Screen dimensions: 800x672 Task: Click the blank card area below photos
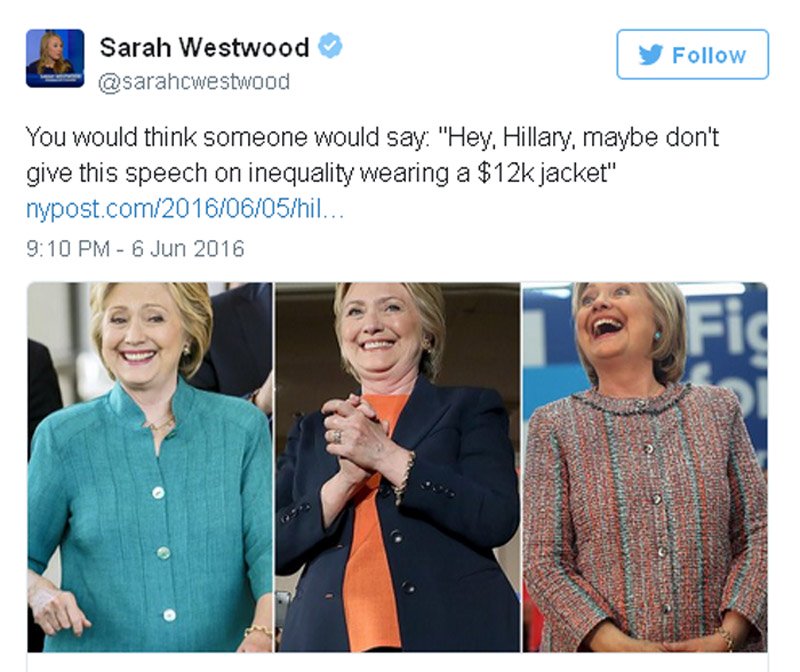pos(397,662)
